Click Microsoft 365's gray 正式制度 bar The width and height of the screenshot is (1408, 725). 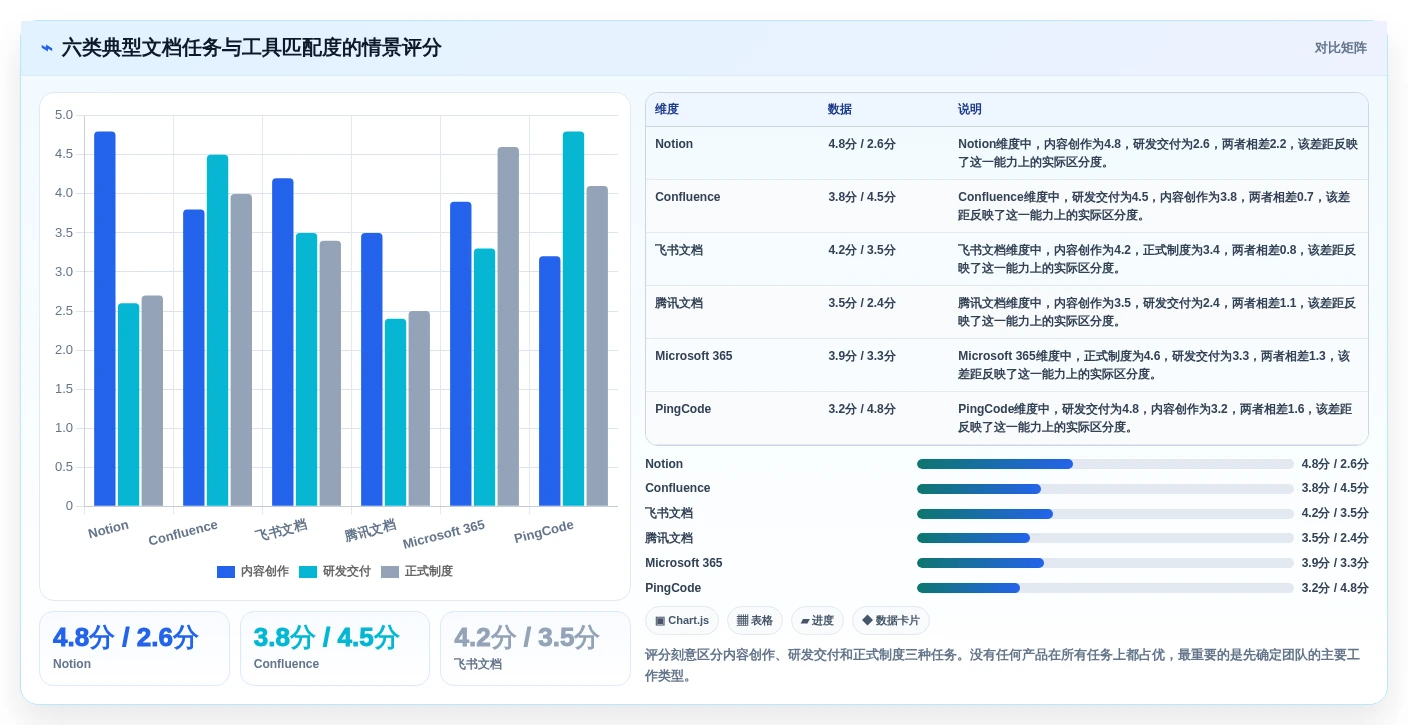pyautogui.click(x=508, y=327)
